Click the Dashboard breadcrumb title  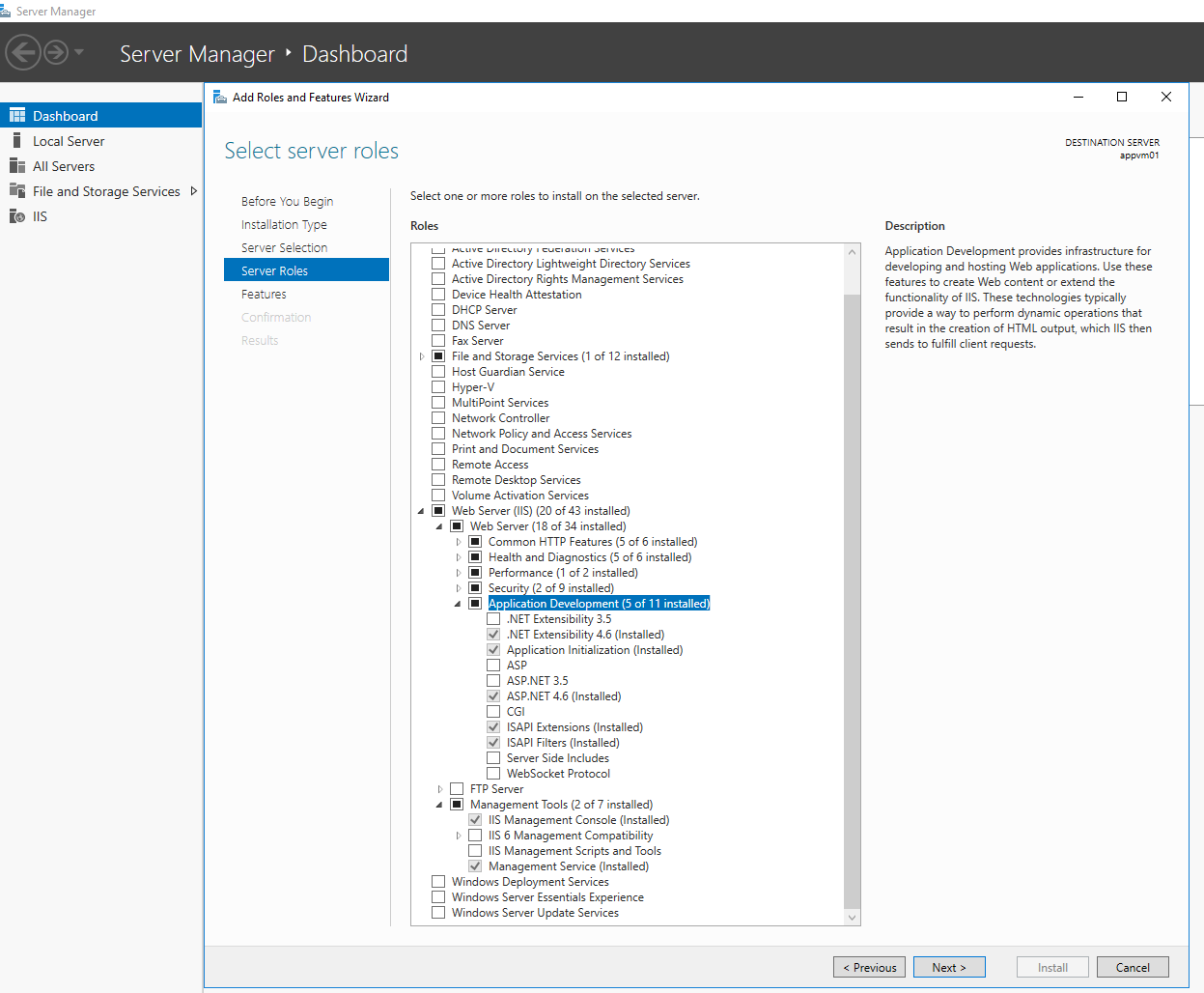pos(355,53)
